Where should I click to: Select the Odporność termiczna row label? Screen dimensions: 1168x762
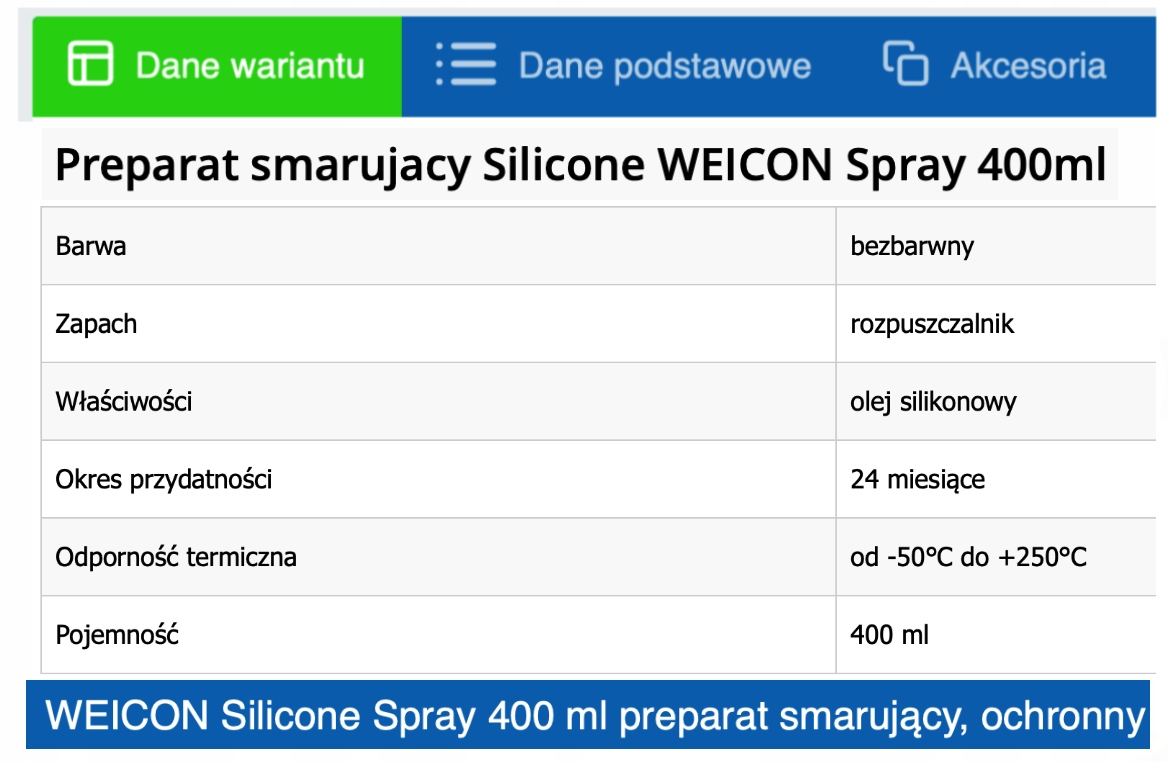click(x=176, y=557)
